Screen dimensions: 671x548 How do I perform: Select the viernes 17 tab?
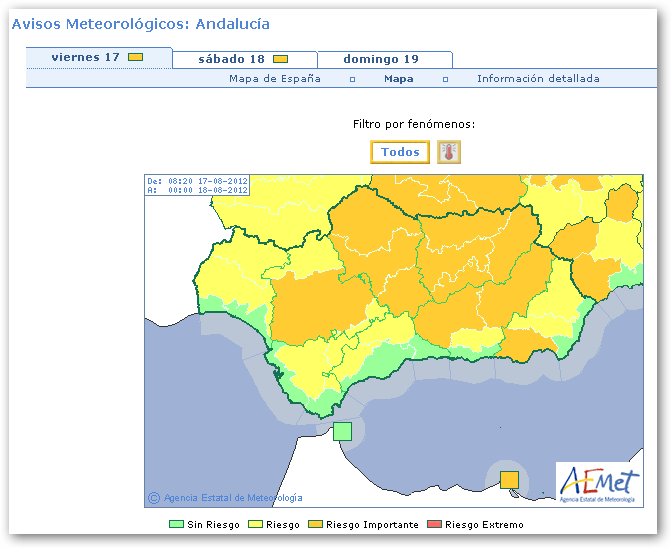[x=86, y=57]
